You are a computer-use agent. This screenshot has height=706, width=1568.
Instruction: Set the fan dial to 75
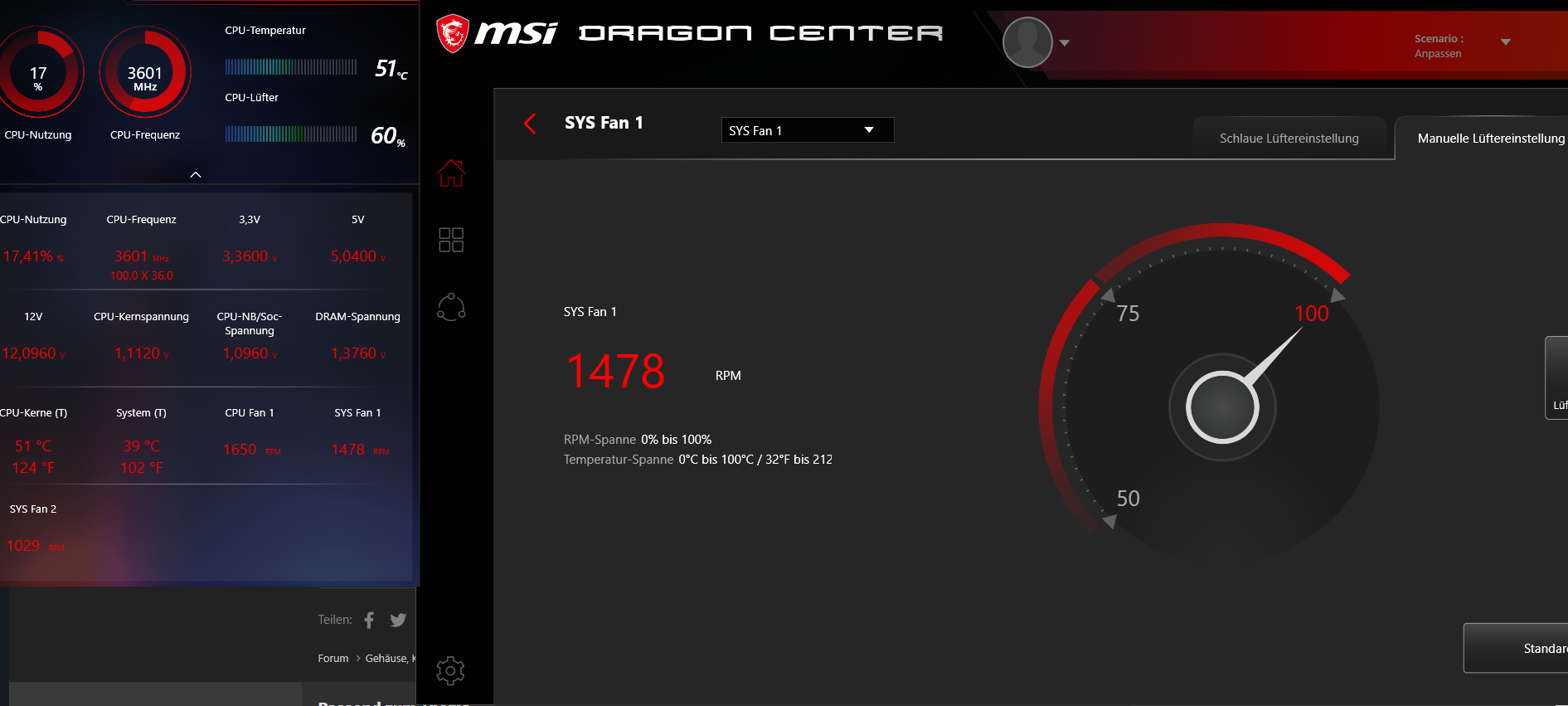click(1128, 314)
